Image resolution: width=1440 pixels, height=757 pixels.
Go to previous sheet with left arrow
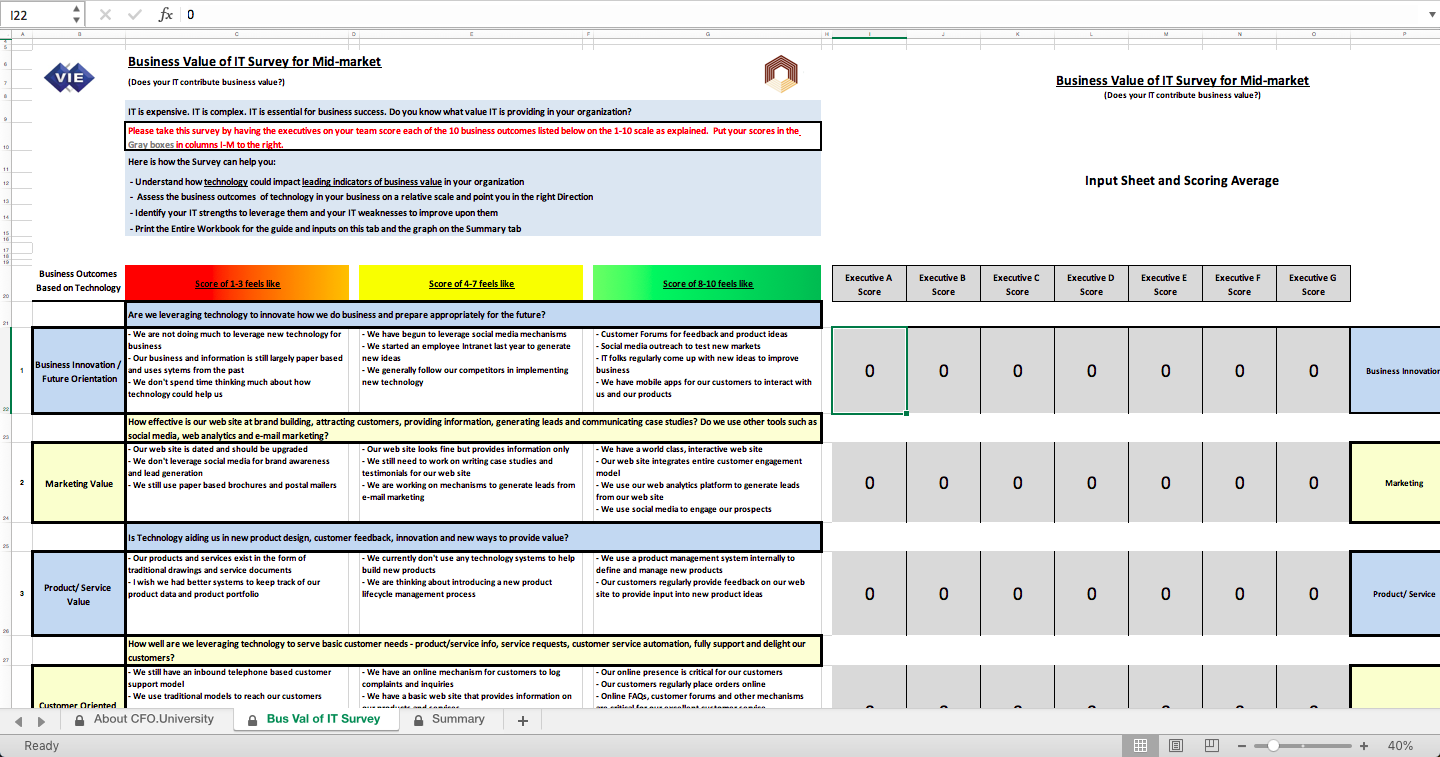pos(17,720)
